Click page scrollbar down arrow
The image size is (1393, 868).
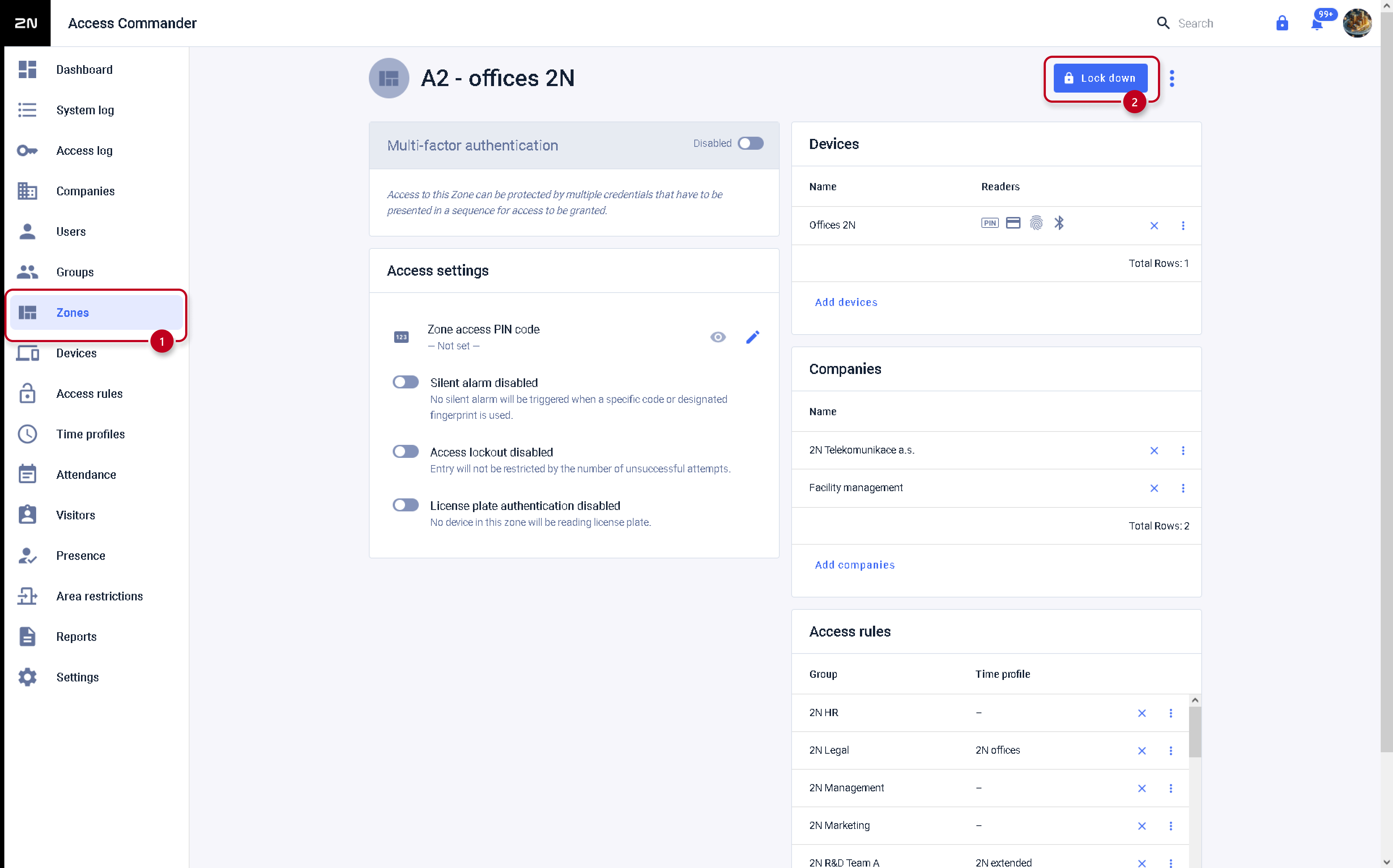click(1386, 862)
